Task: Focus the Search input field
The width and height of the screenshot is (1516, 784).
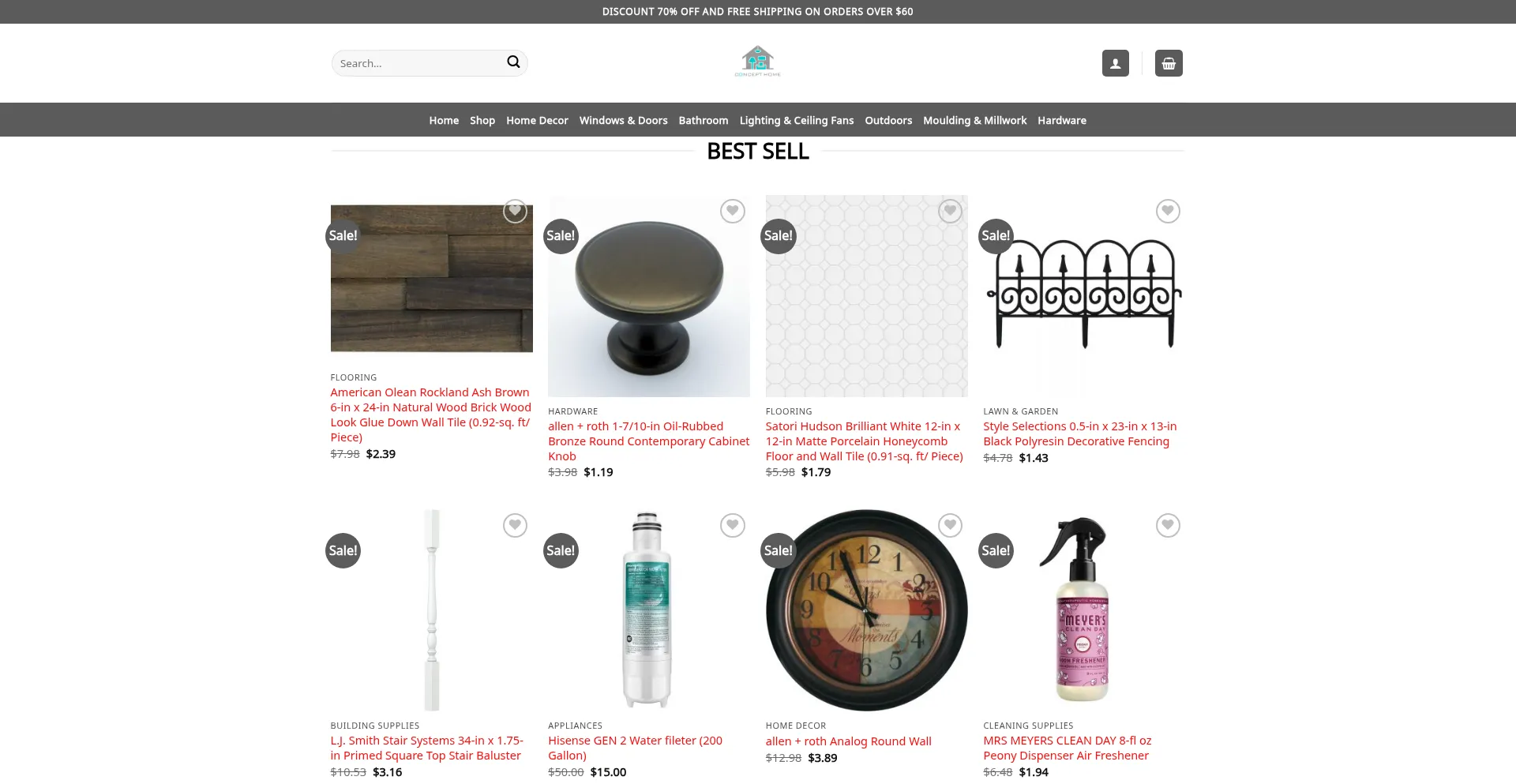Action: point(420,63)
